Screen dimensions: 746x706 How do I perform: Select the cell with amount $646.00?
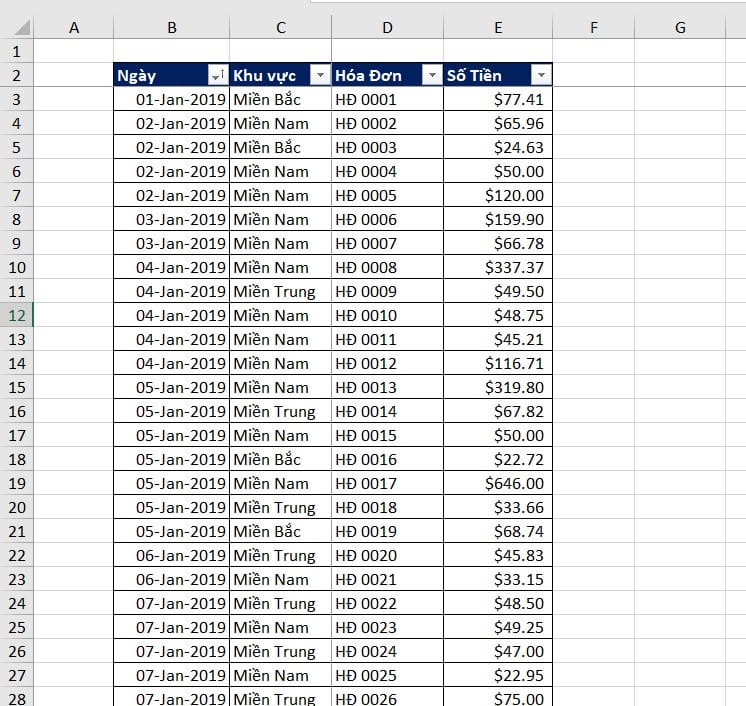pos(498,483)
